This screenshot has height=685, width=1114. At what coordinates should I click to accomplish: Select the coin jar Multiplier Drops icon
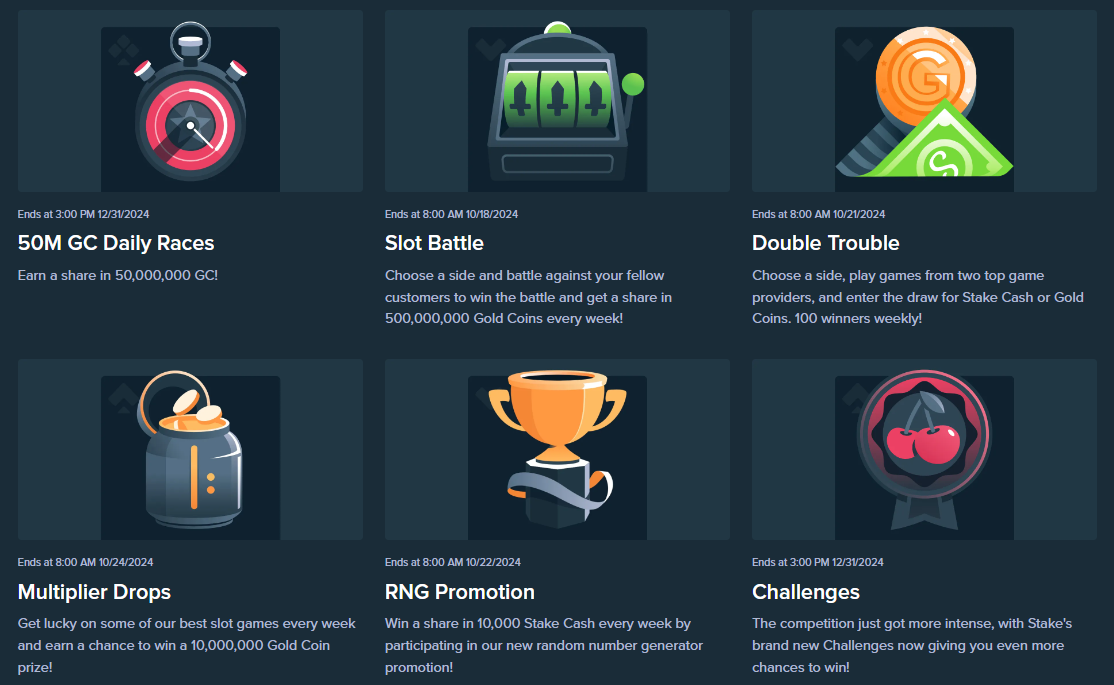pyautogui.click(x=190, y=449)
